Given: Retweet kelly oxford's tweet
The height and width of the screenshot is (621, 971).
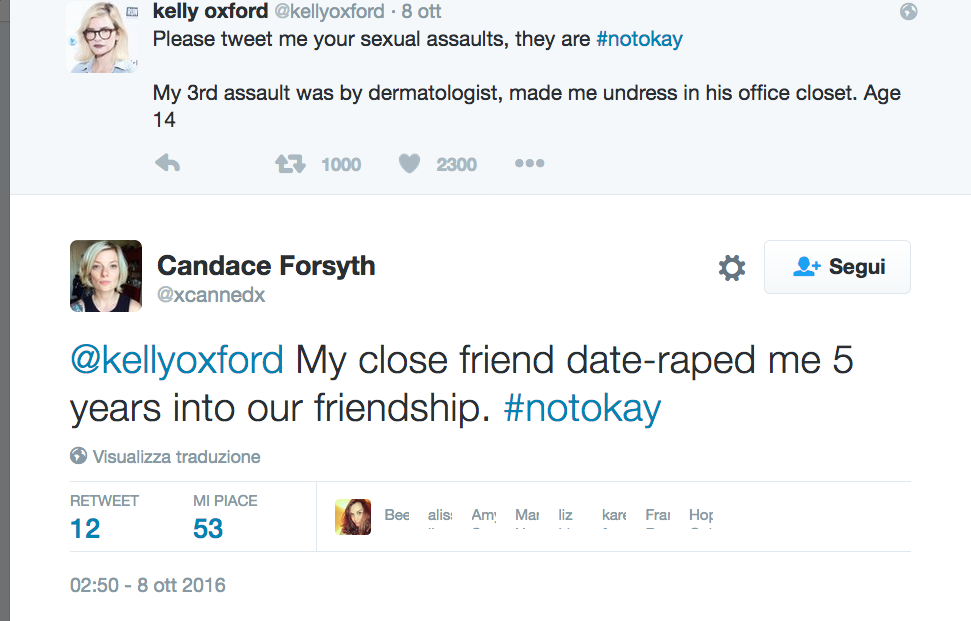Looking at the screenshot, I should (x=290, y=164).
